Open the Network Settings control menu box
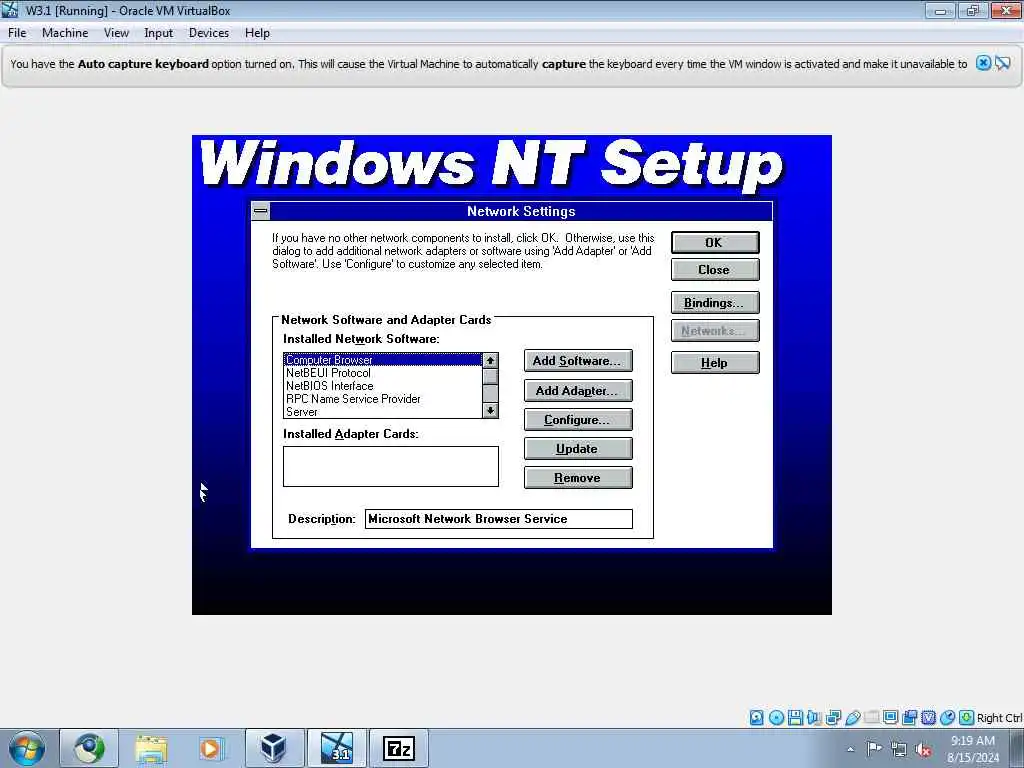This screenshot has height=768, width=1024. pyautogui.click(x=261, y=211)
